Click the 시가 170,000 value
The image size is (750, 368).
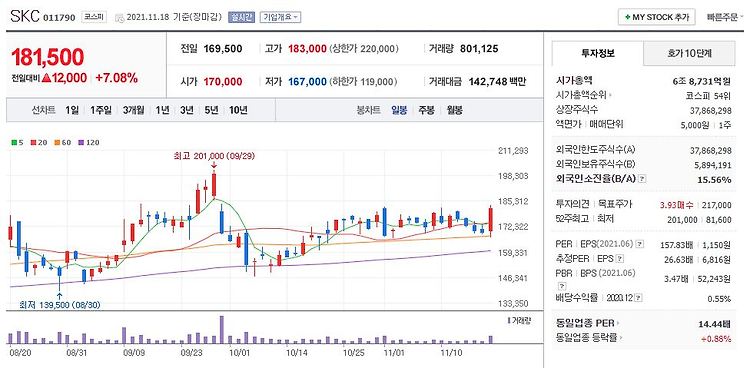223,82
